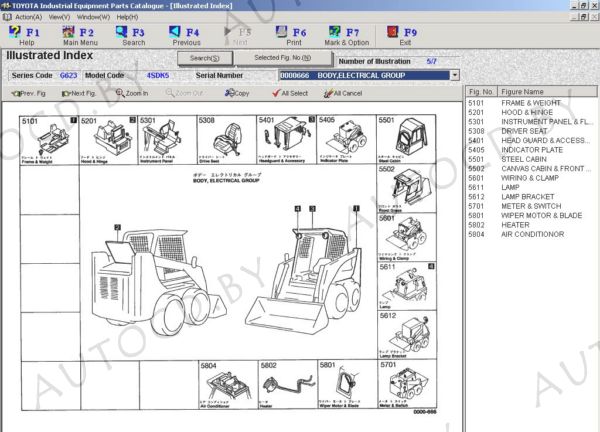This screenshot has height=432, width=600.
Task: Open F7 Mark & Option
Action: (347, 36)
